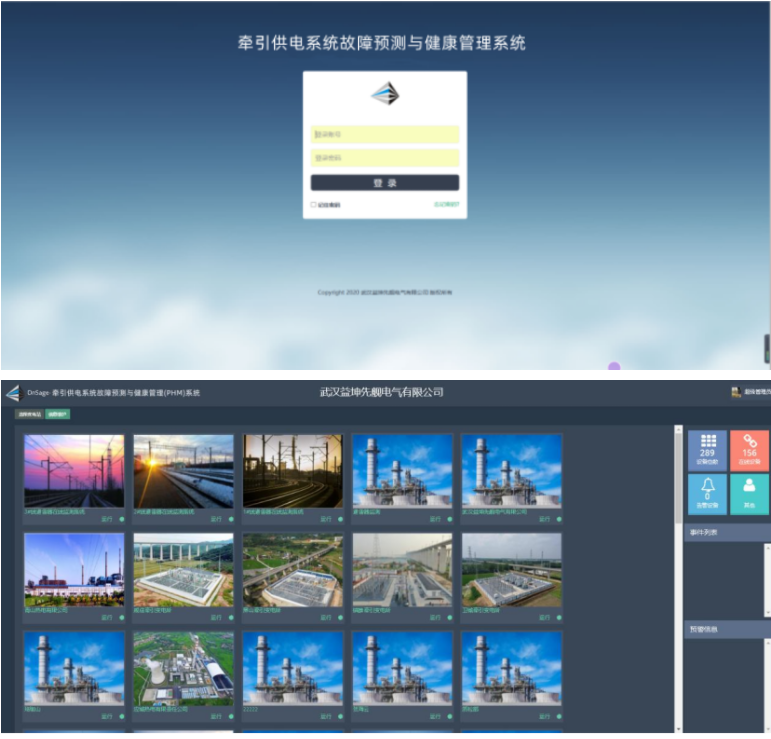
Task: Click the 事件列表 event list panel header
Action: pos(725,533)
